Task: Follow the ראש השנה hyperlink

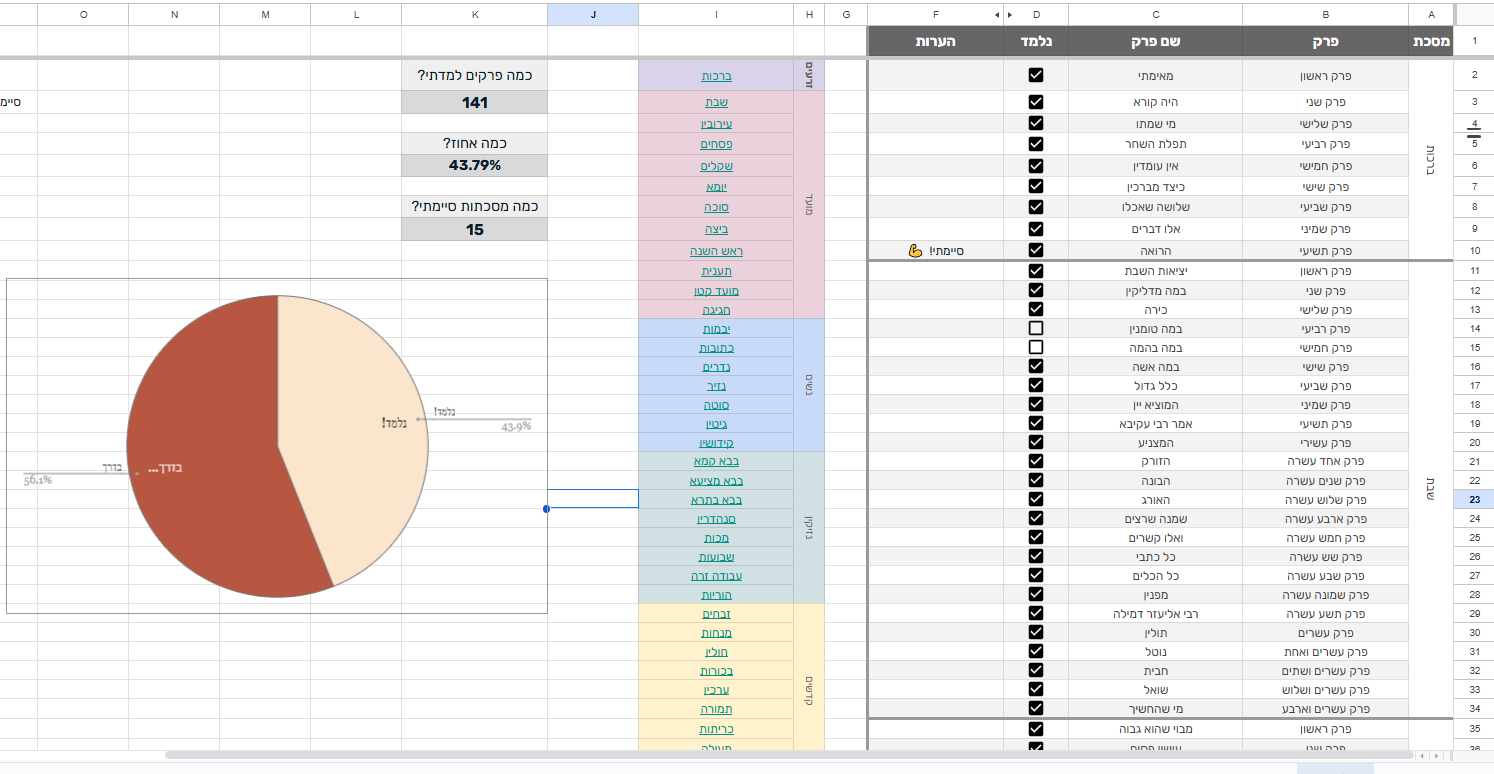Action: (714, 250)
